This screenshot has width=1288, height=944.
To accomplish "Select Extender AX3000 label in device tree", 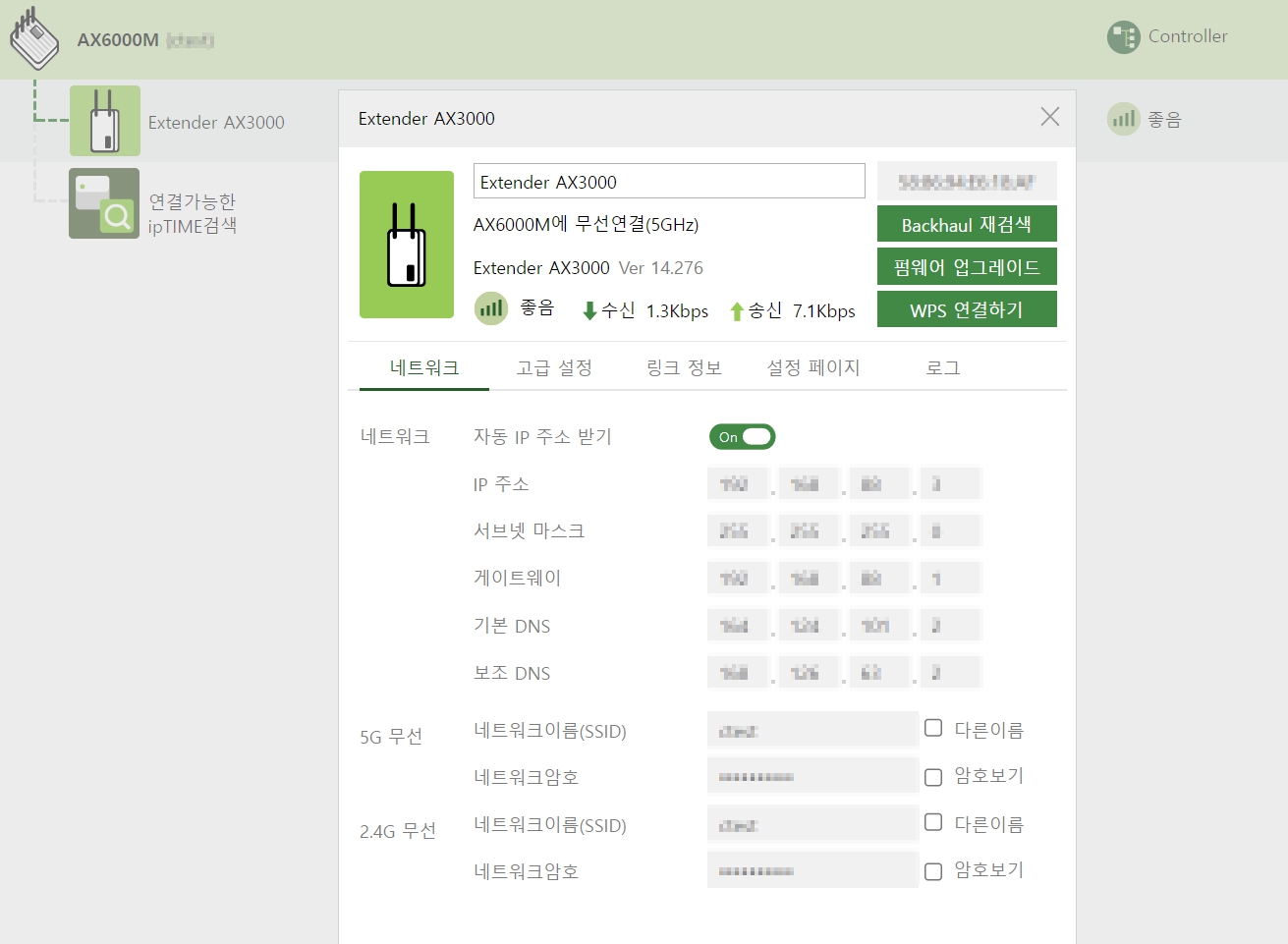I will (216, 123).
